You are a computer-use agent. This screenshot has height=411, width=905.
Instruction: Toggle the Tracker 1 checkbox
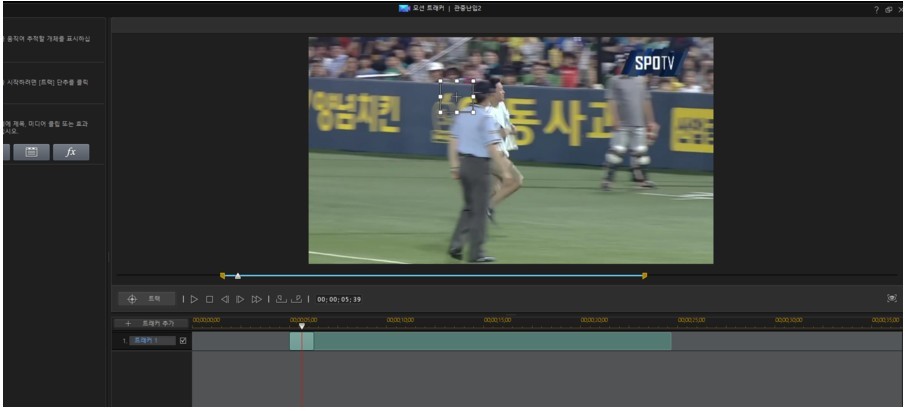[183, 341]
